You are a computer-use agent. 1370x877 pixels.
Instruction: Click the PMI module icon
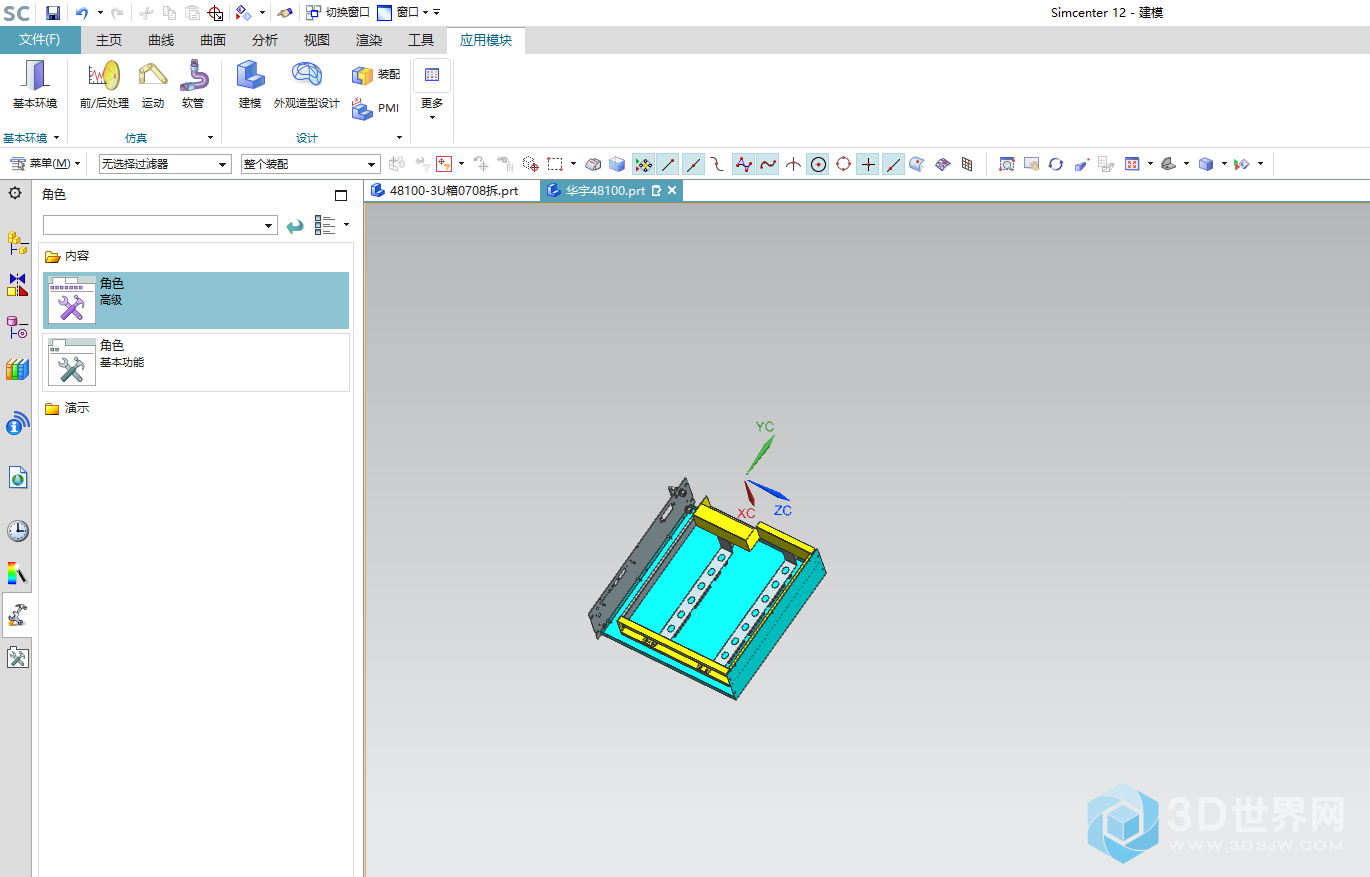click(376, 108)
